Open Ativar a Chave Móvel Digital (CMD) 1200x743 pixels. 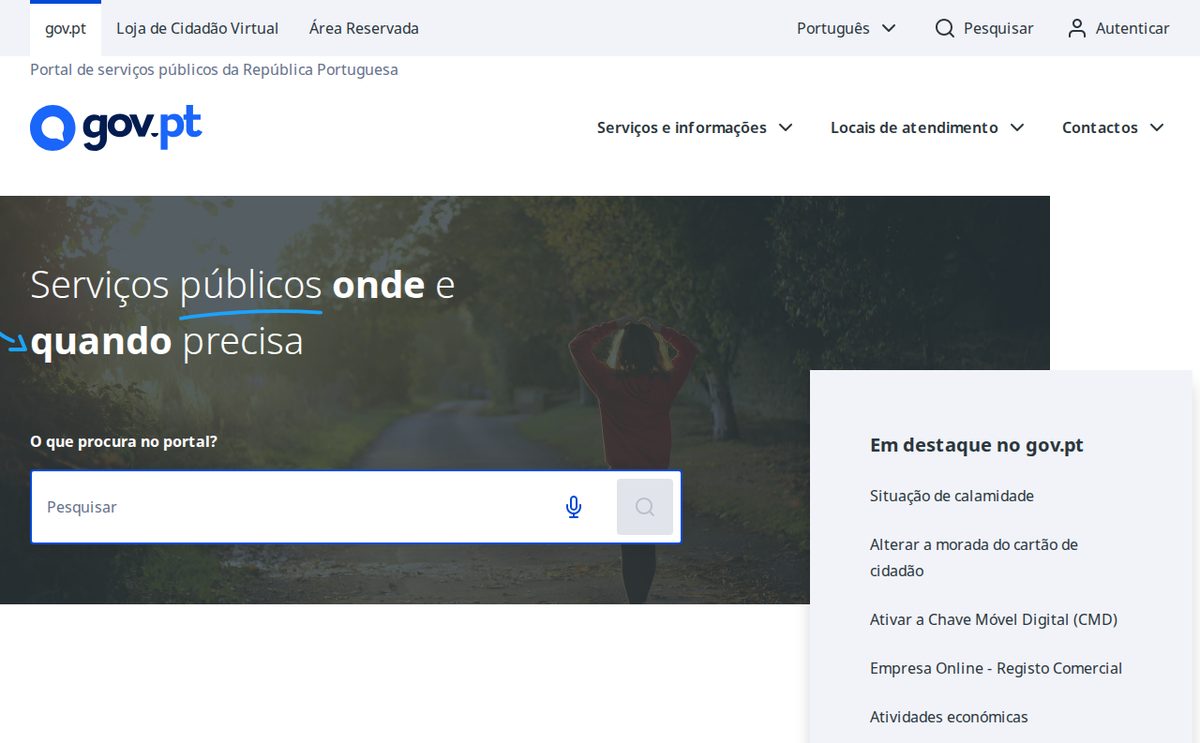click(994, 620)
